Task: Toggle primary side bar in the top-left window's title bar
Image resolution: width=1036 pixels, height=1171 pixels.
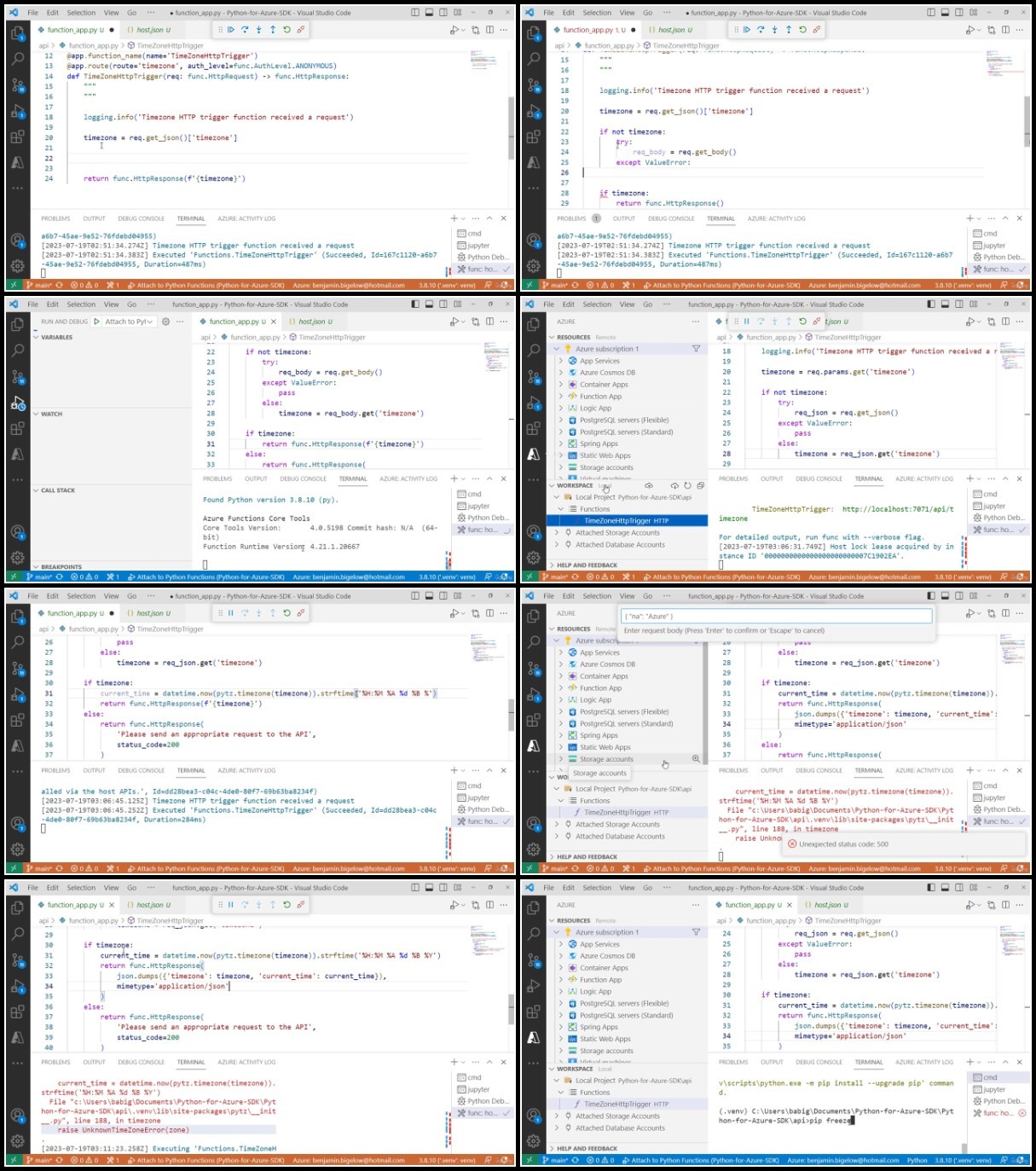Action: click(x=414, y=13)
